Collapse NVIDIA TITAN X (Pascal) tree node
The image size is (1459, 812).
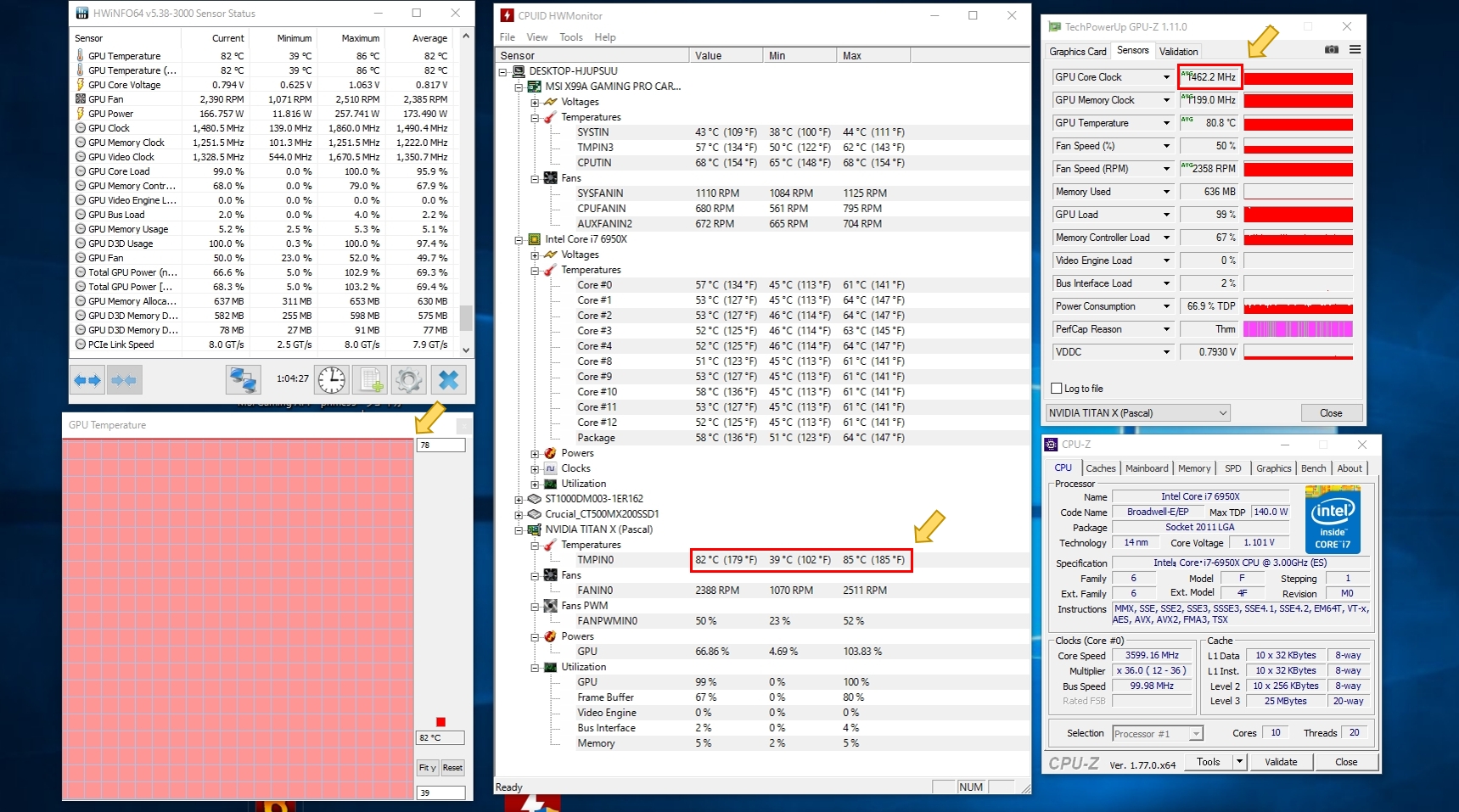519,530
